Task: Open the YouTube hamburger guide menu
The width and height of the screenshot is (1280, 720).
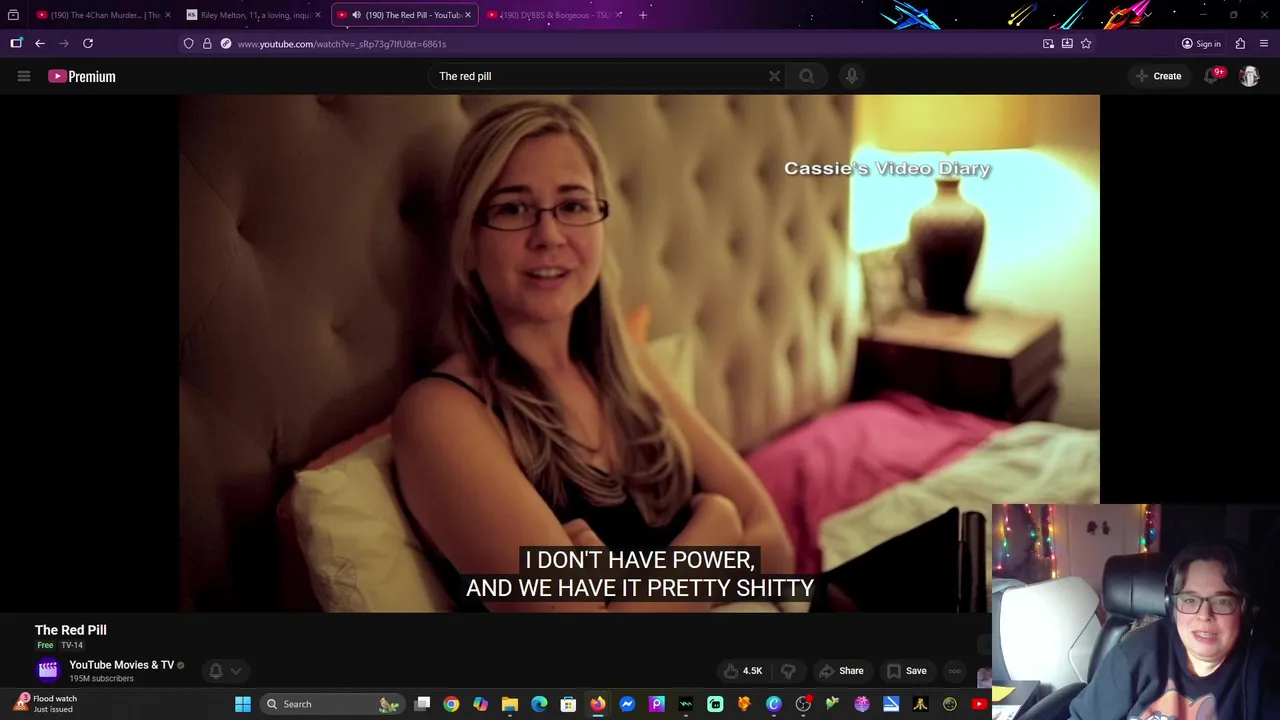Action: point(24,76)
